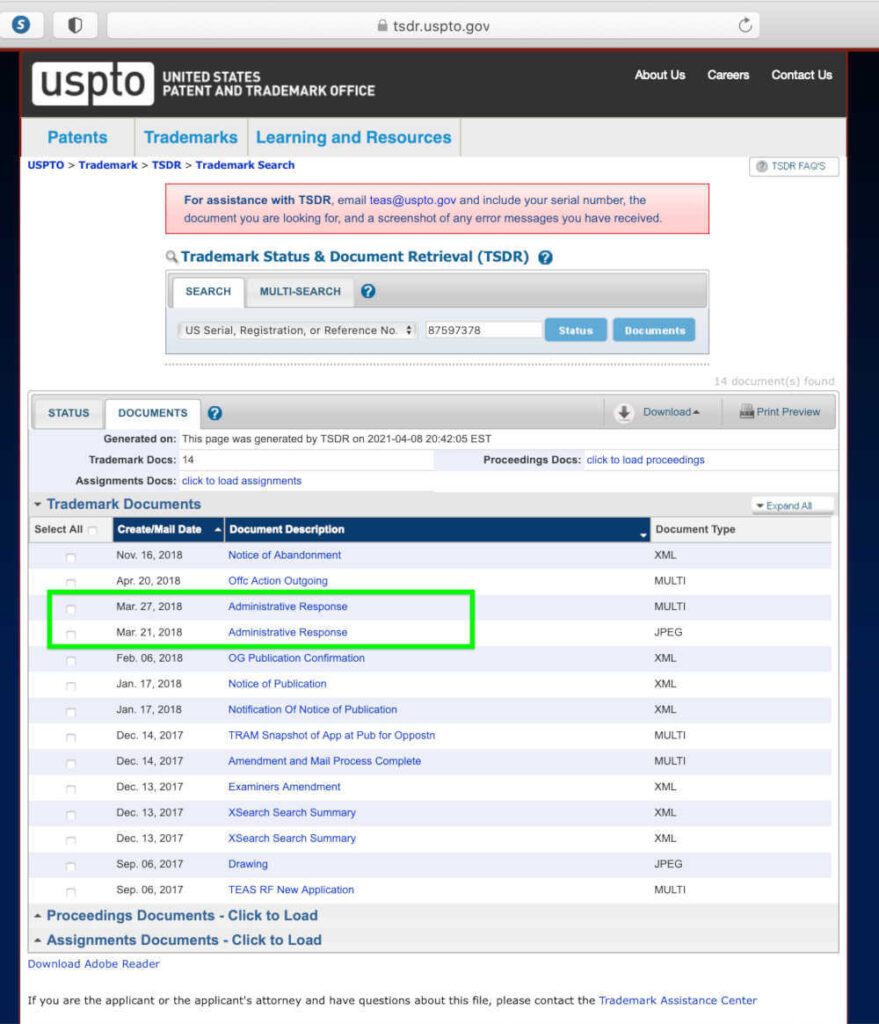Click the printer icon for Print Preview
The image size is (879, 1024).
click(746, 412)
